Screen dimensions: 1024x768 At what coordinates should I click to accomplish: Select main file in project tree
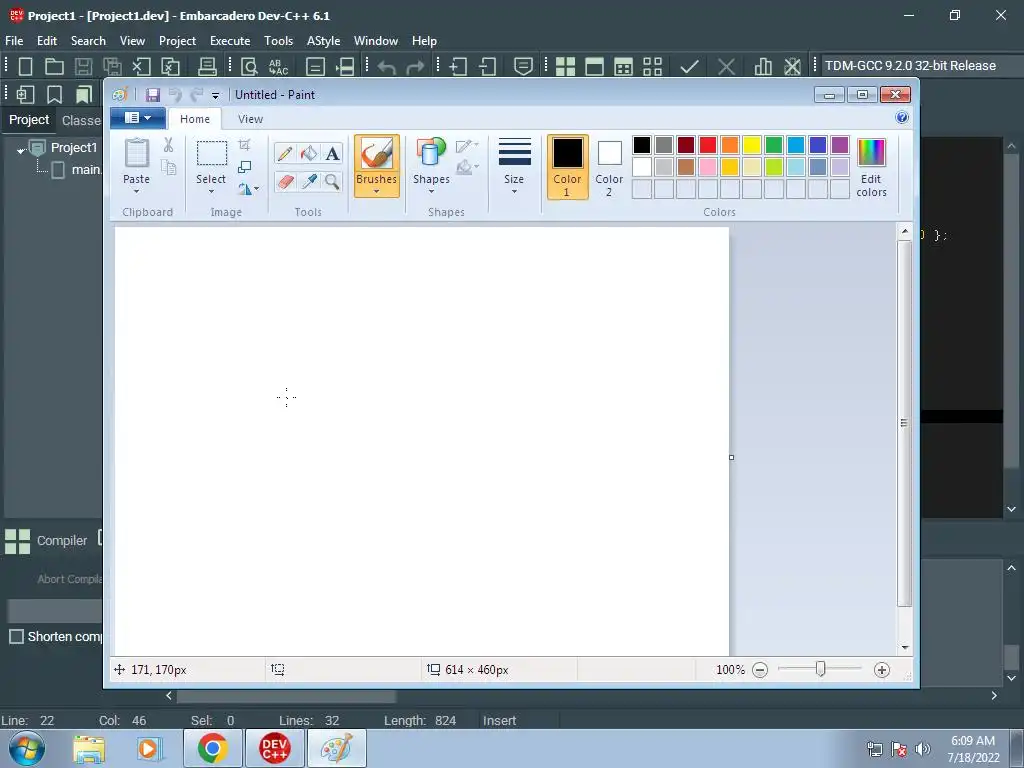pyautogui.click(x=78, y=170)
